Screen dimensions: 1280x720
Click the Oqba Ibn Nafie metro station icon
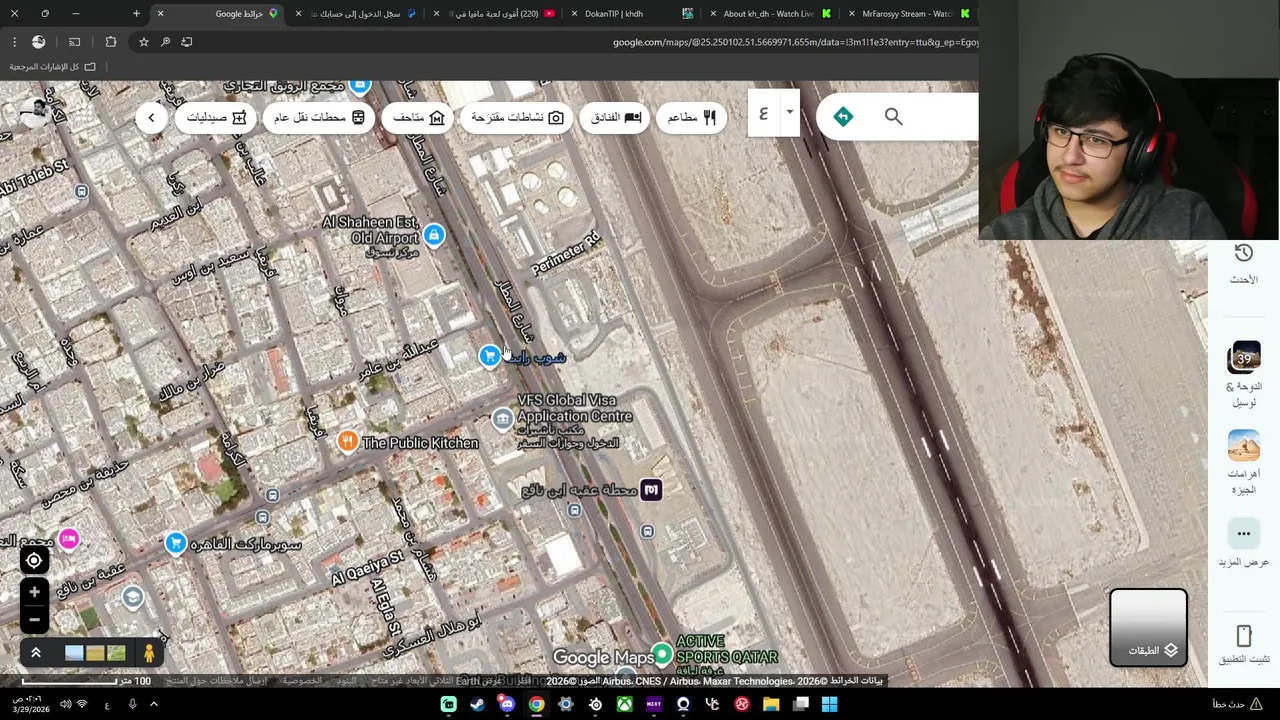pos(651,489)
